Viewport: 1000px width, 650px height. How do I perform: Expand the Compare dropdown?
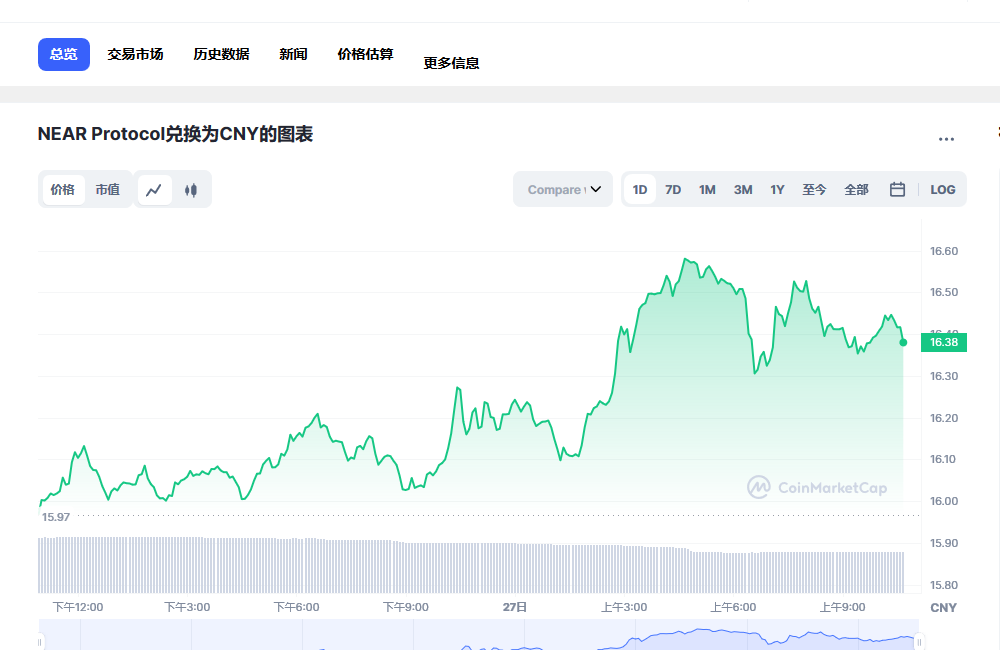coord(563,189)
